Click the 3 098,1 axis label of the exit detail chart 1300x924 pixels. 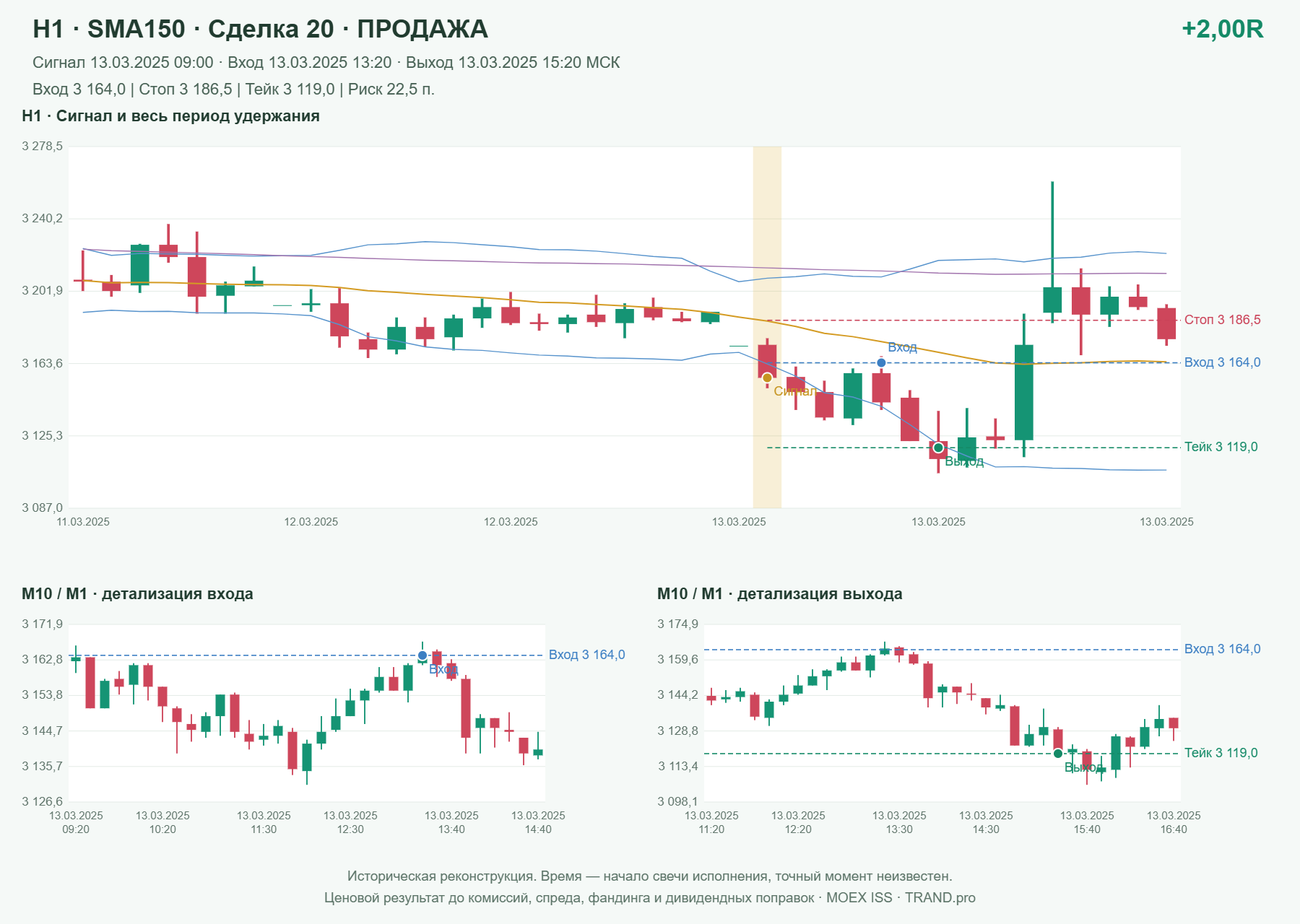coord(678,801)
